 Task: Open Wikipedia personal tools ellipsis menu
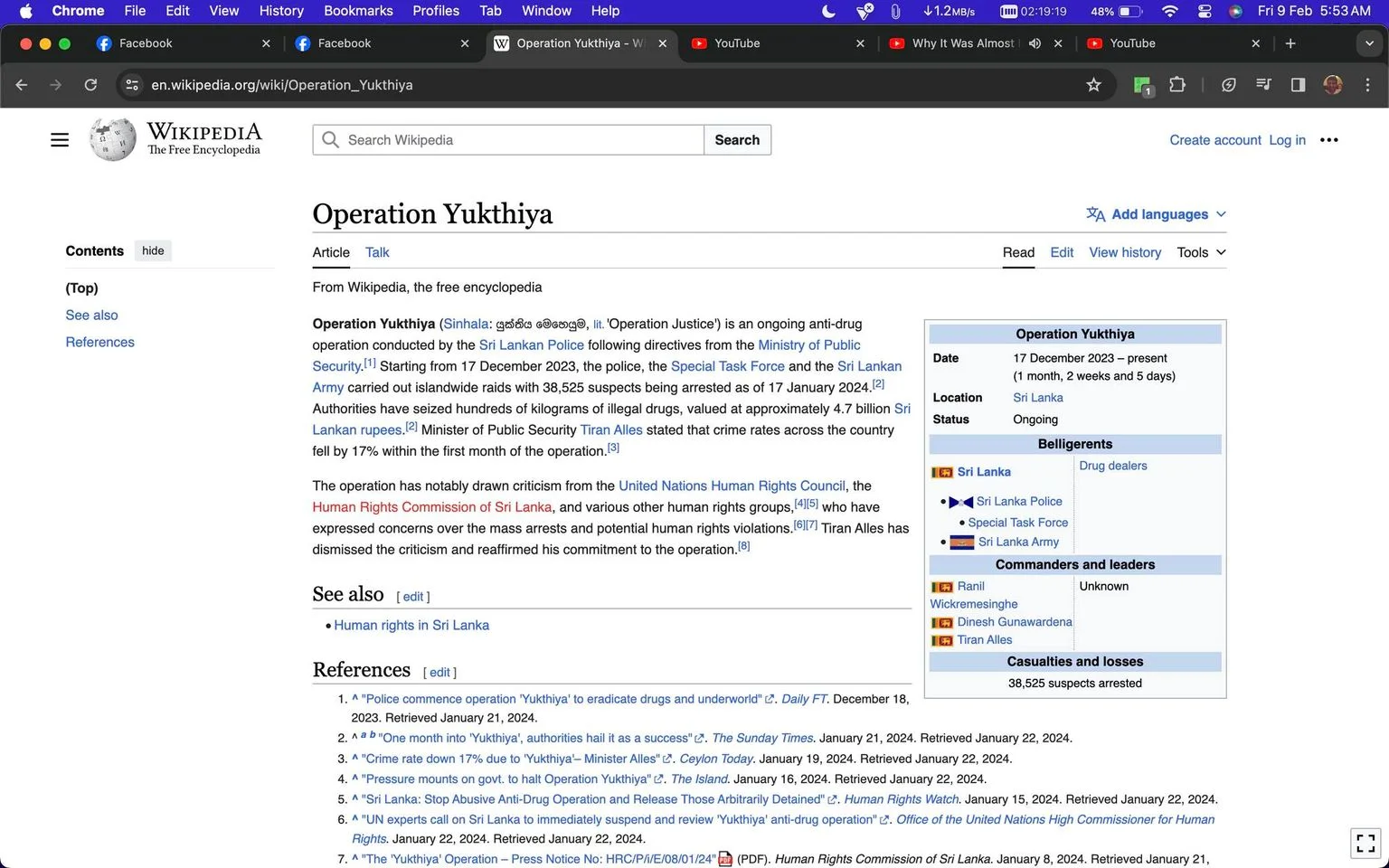1328,140
